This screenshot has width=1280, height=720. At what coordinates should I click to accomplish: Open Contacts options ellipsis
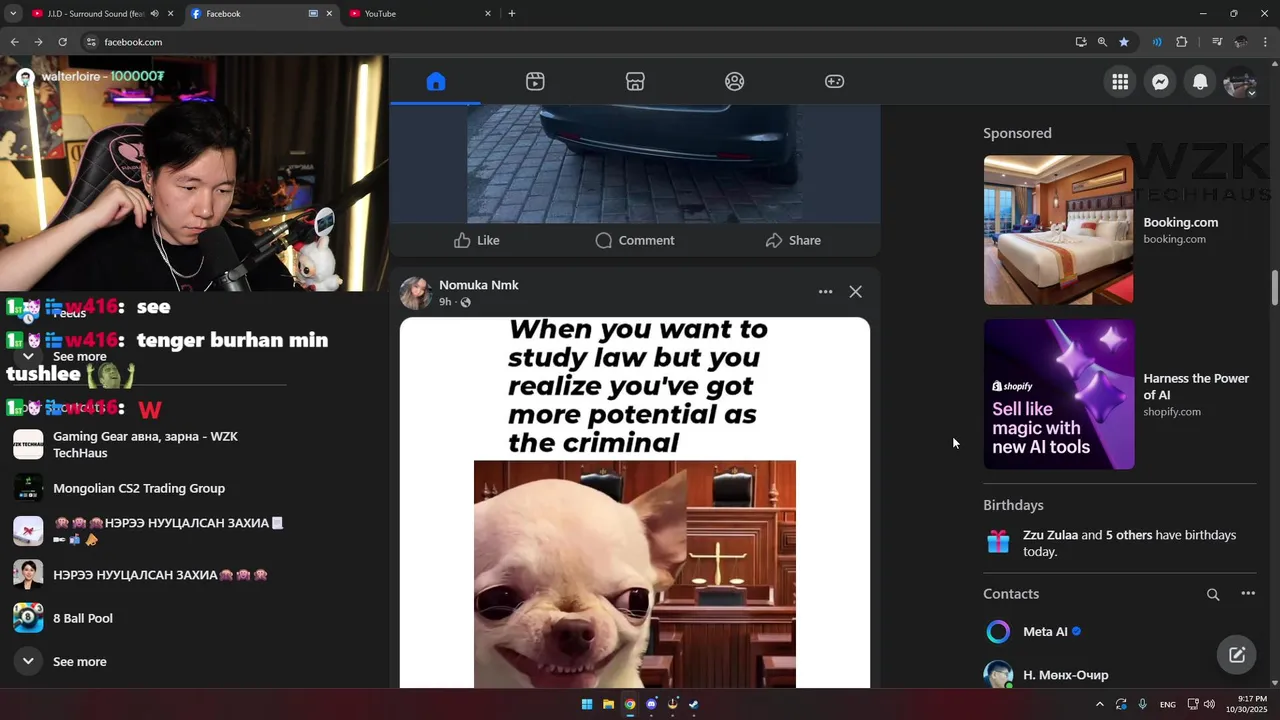(x=1248, y=594)
